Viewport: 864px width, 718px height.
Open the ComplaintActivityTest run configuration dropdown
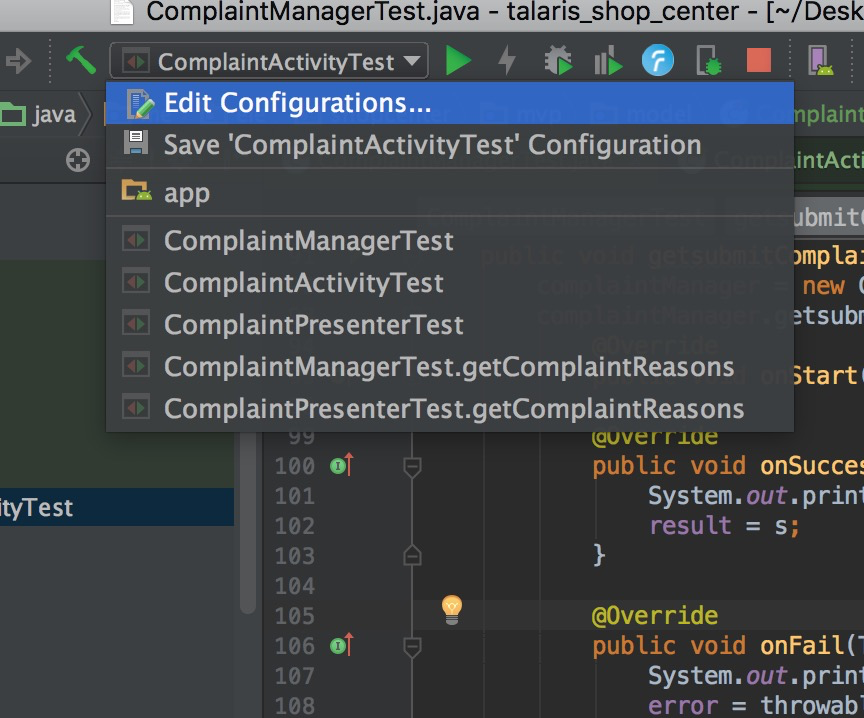coord(269,62)
